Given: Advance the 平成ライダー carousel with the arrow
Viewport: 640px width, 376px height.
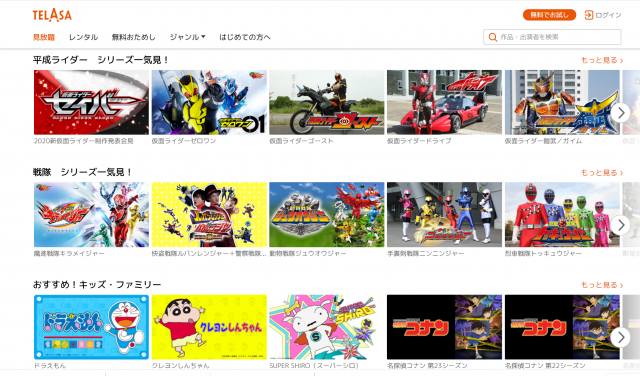Looking at the screenshot, I should tap(620, 113).
